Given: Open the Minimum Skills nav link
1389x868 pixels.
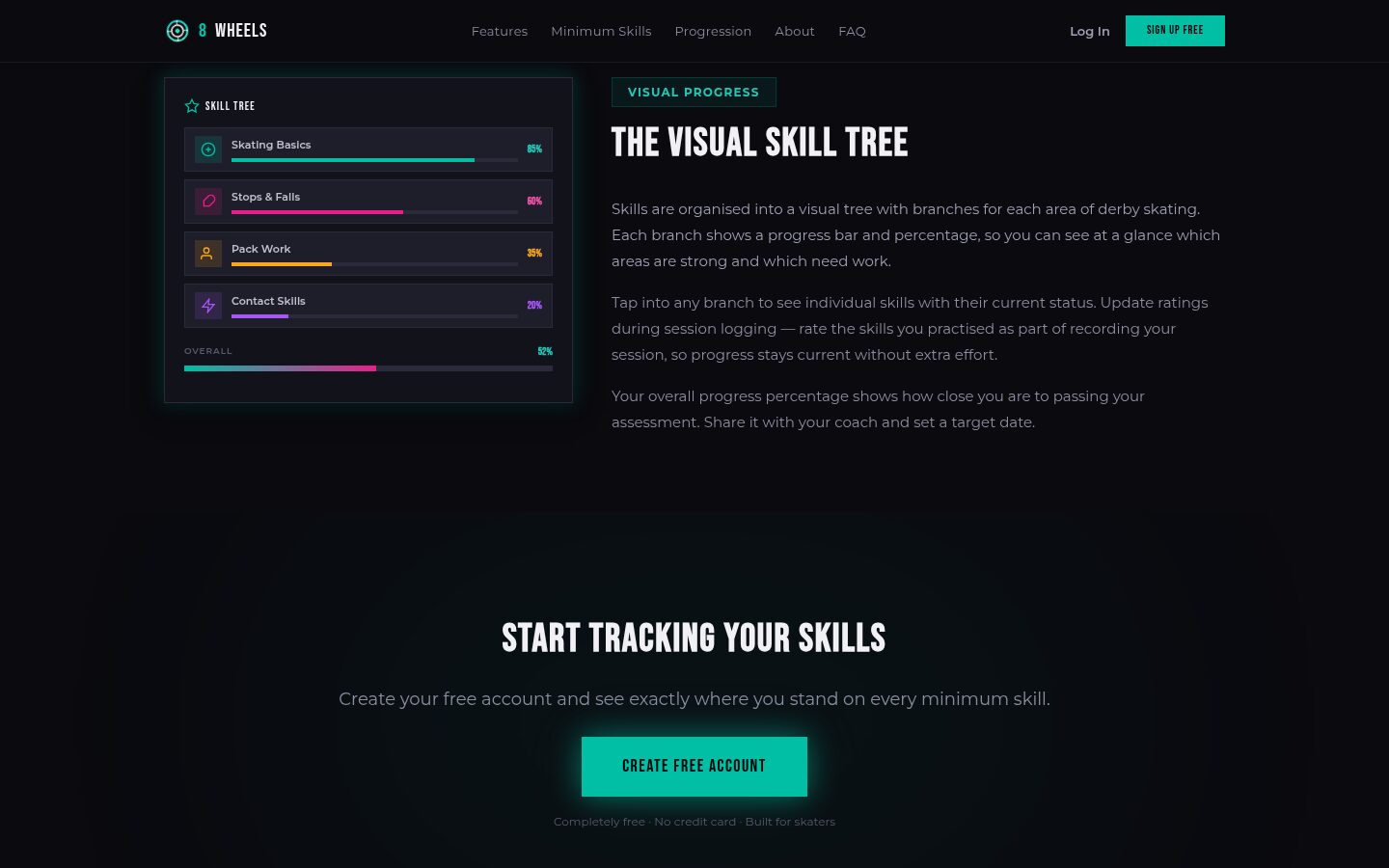Looking at the screenshot, I should [x=601, y=31].
